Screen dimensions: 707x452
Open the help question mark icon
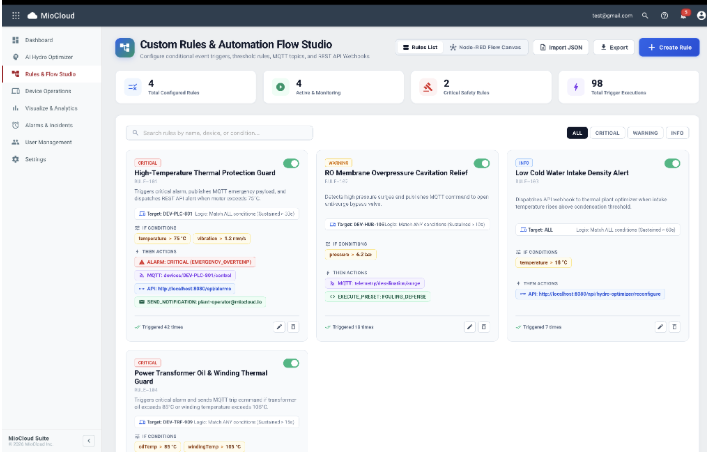(664, 15)
